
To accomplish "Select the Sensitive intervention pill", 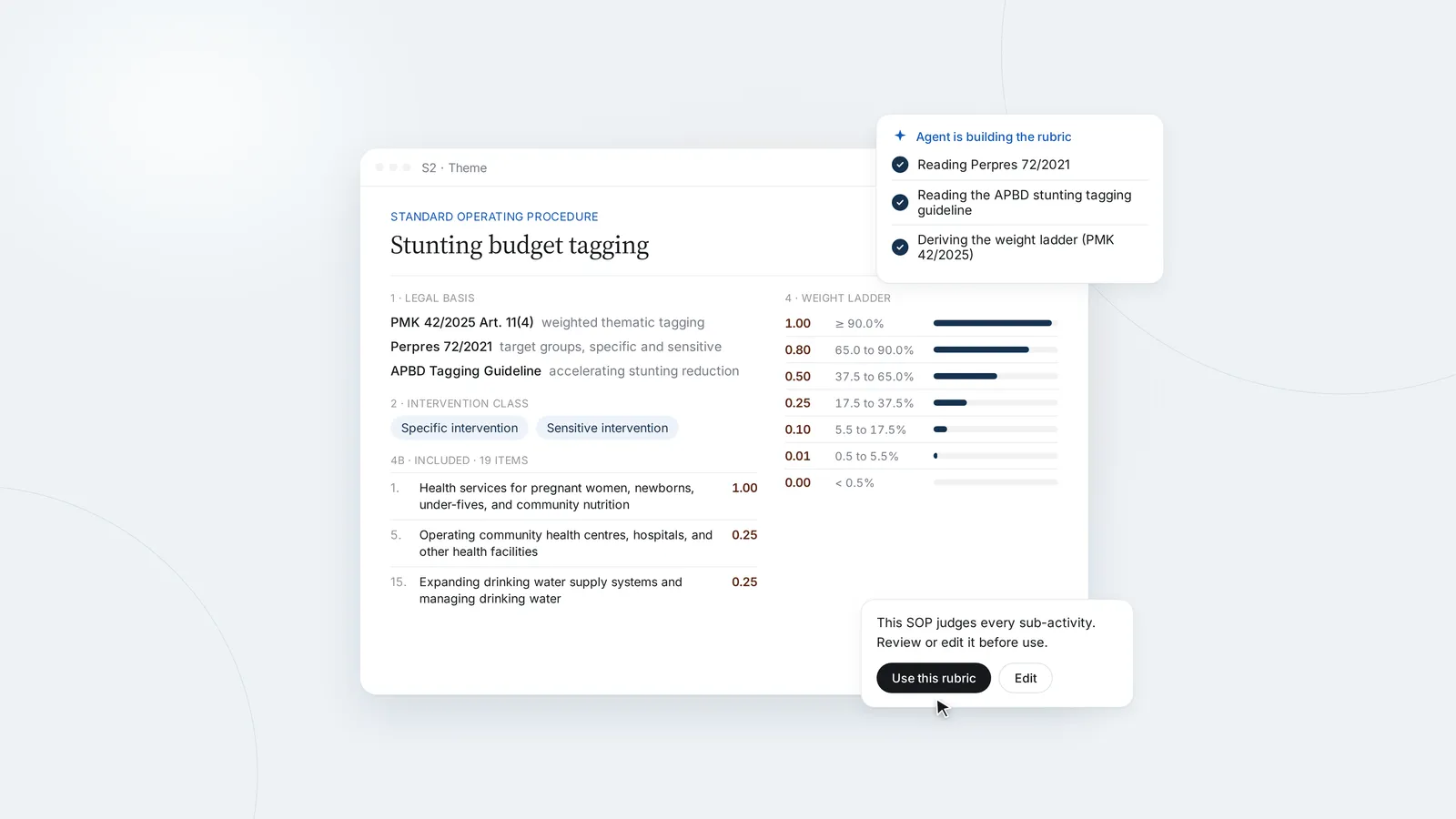I will tap(607, 428).
